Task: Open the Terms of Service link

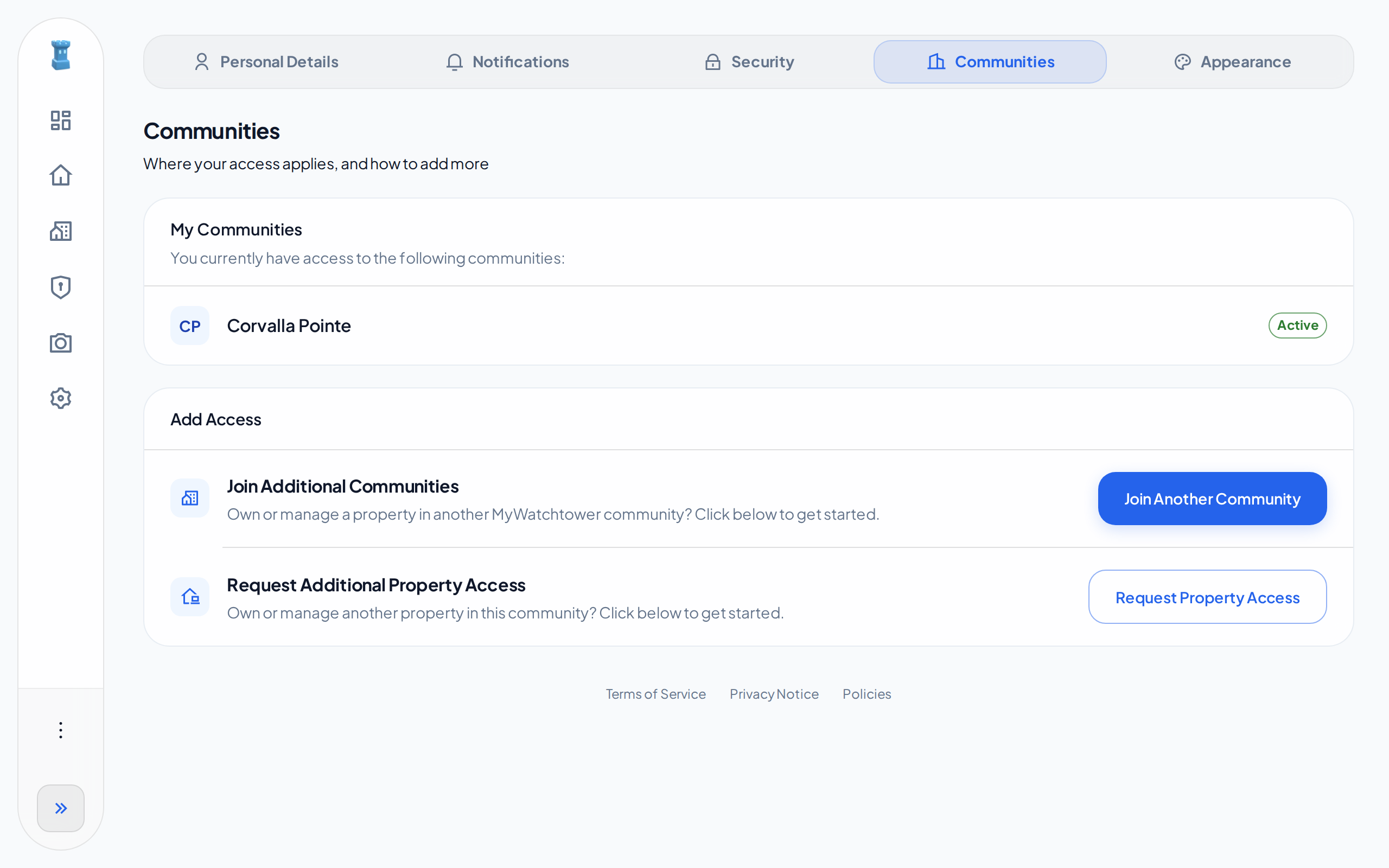Action: (x=655, y=694)
